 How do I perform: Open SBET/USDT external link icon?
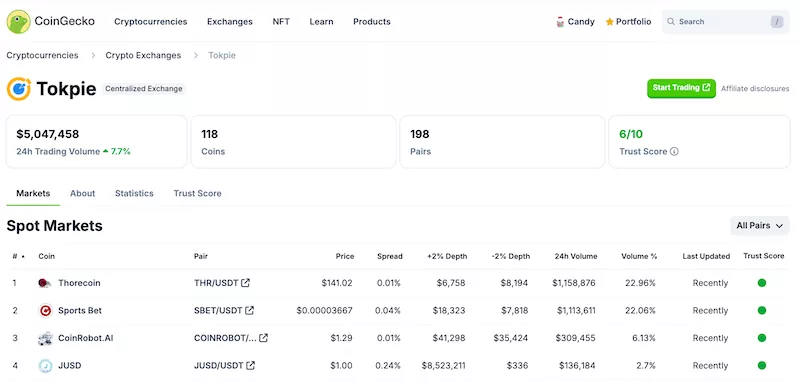249,310
